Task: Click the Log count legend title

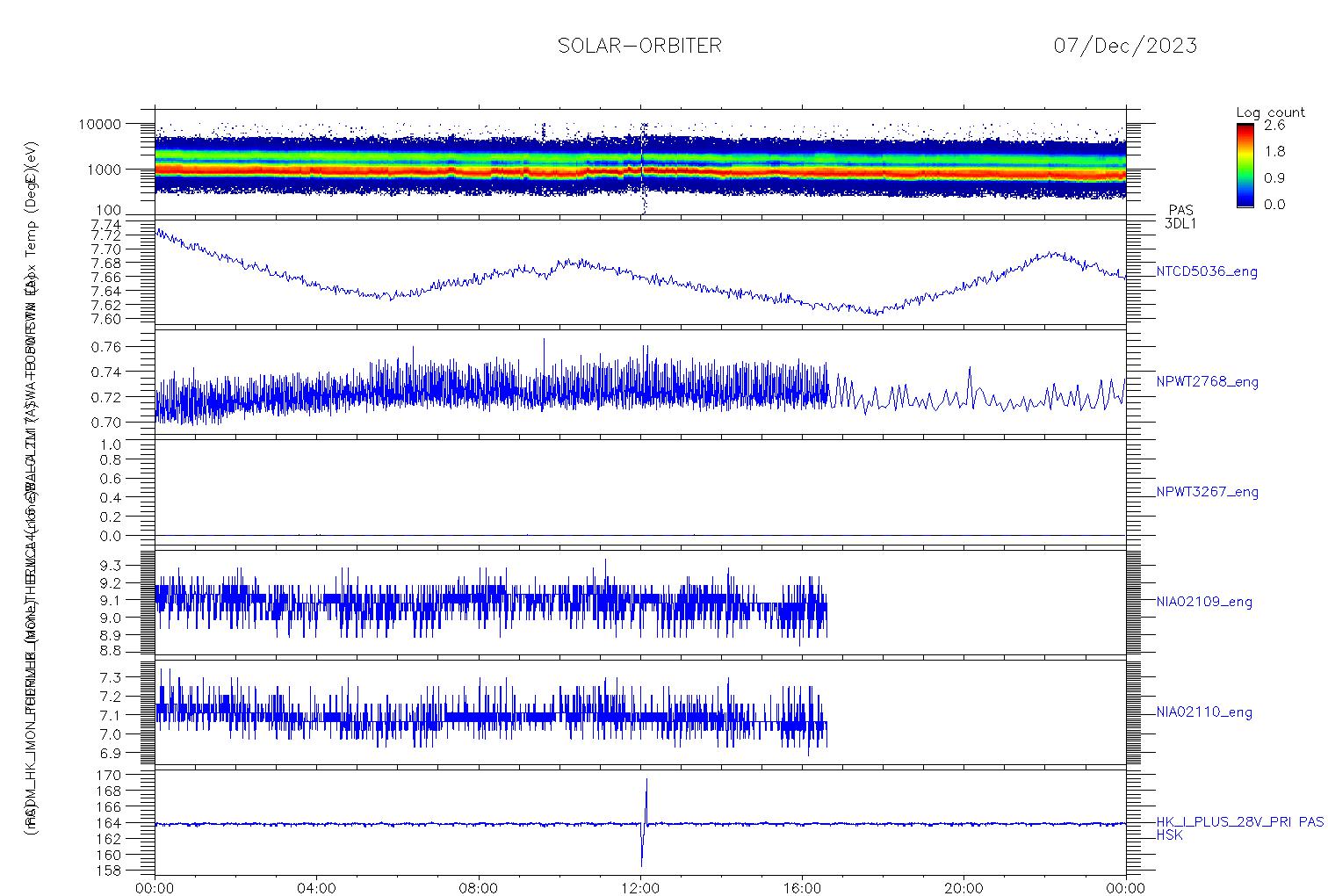Action: pyautogui.click(x=1270, y=112)
